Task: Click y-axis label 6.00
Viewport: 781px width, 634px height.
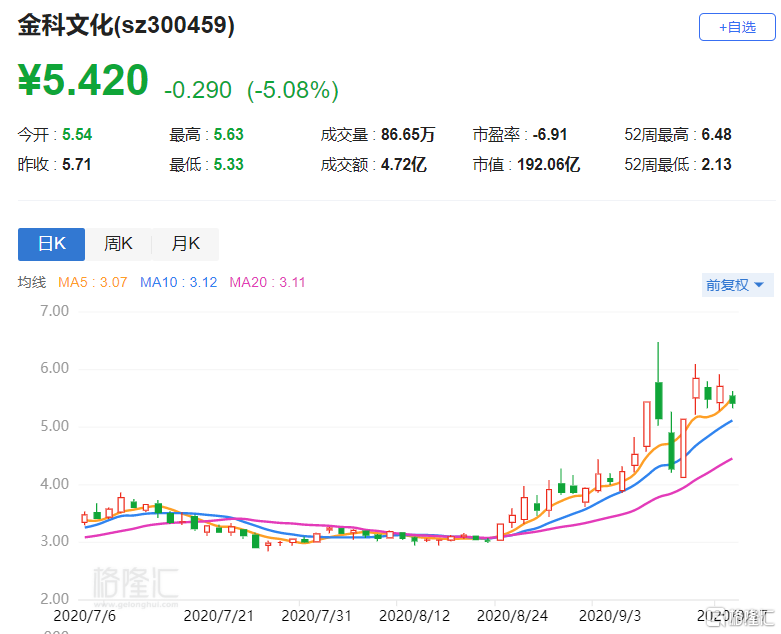Action: point(54,368)
